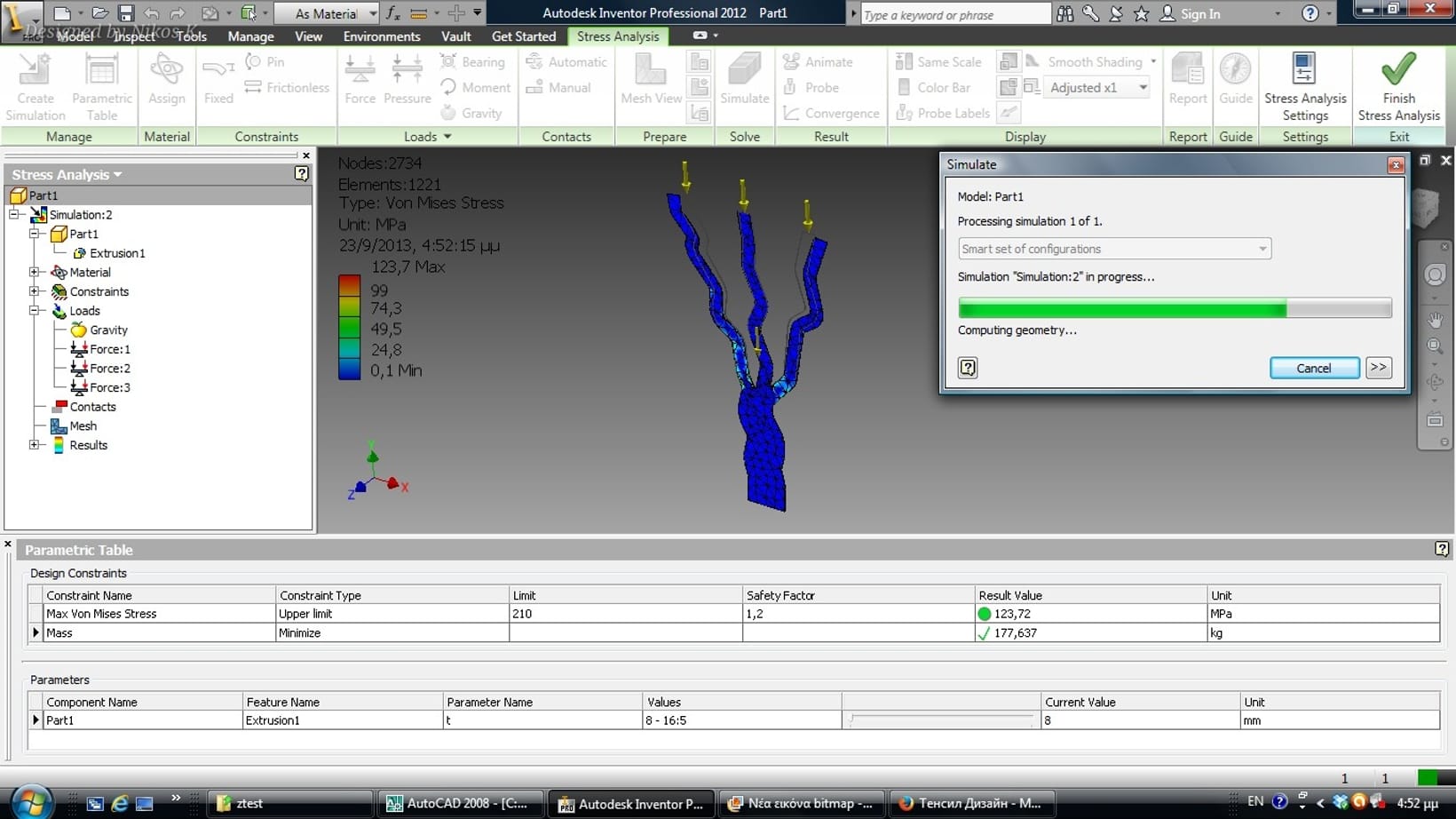Image resolution: width=1456 pixels, height=819 pixels.
Task: Collapse the Loads tree node
Action: coord(35,311)
